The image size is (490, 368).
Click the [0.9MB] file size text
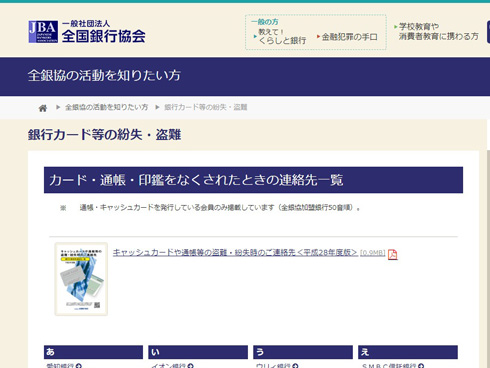tap(373, 253)
